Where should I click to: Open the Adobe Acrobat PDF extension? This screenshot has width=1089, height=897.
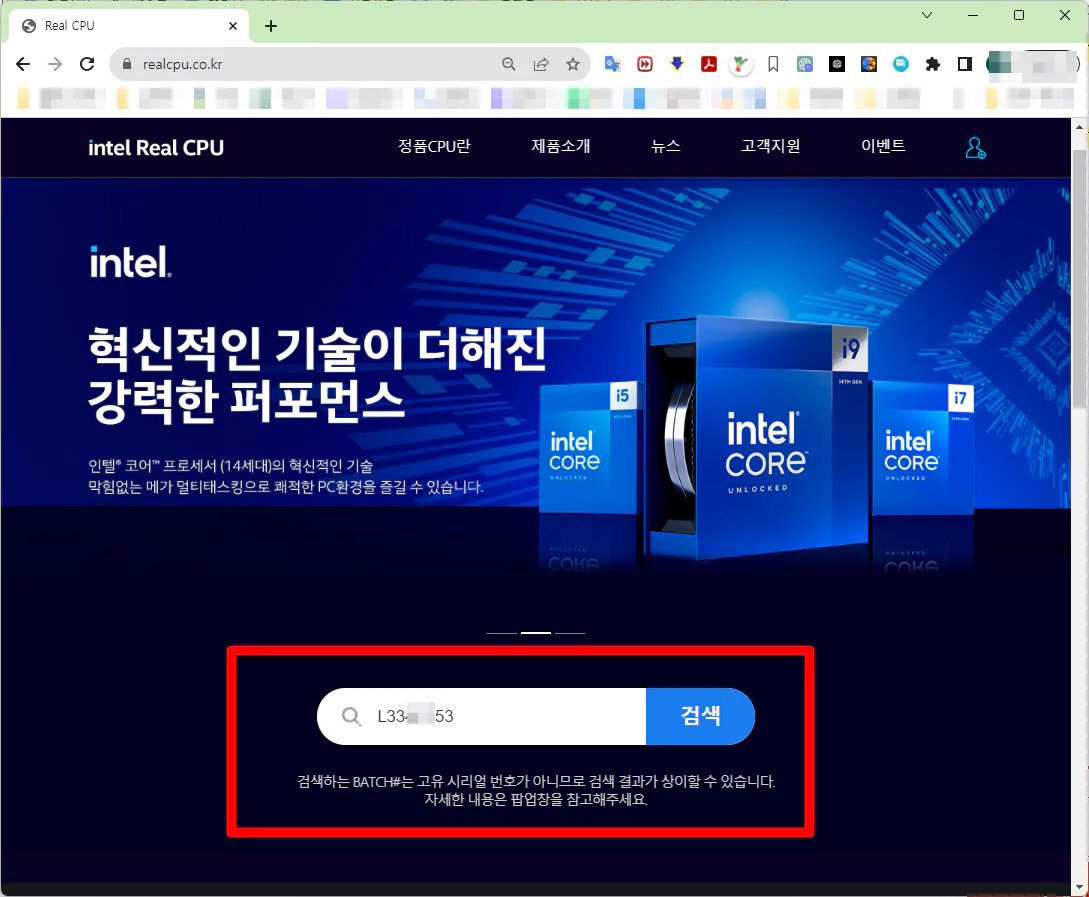(709, 65)
